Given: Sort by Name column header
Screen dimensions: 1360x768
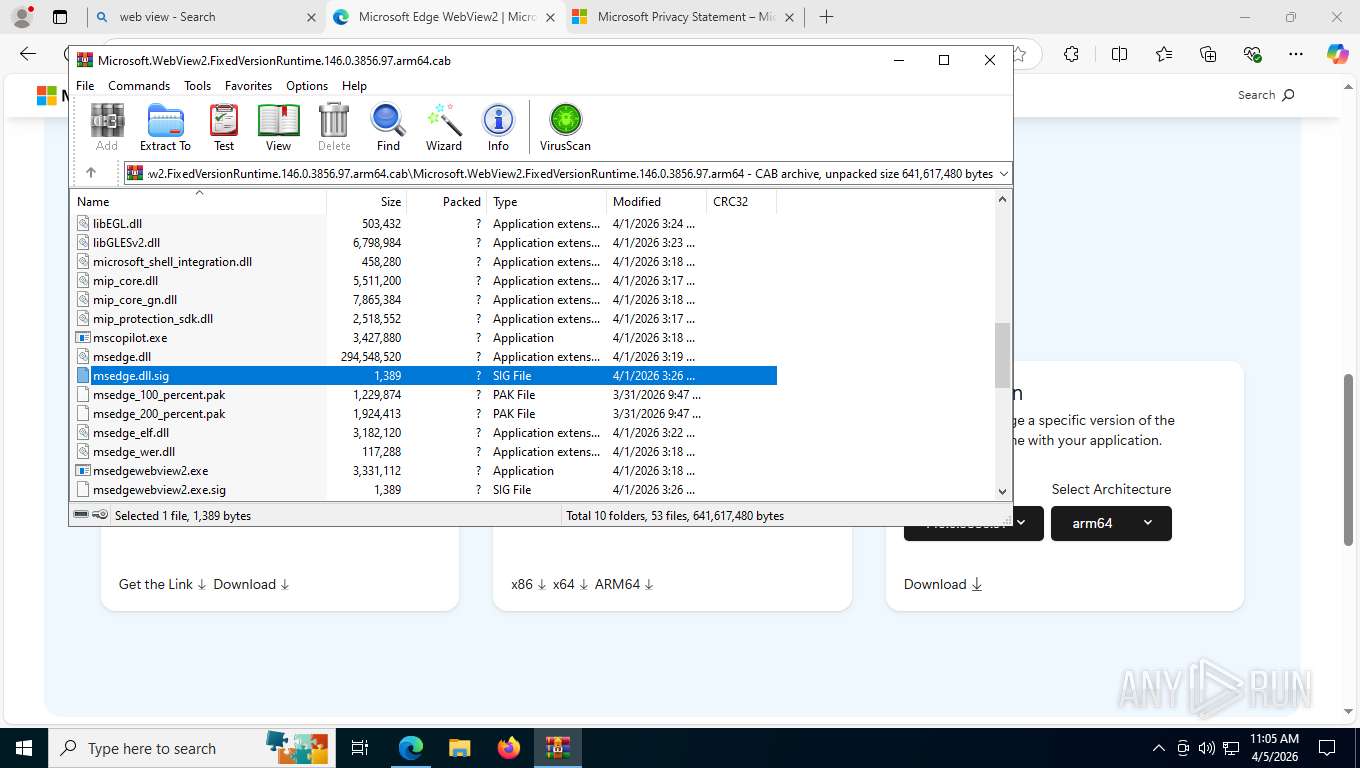Looking at the screenshot, I should click(x=198, y=202).
